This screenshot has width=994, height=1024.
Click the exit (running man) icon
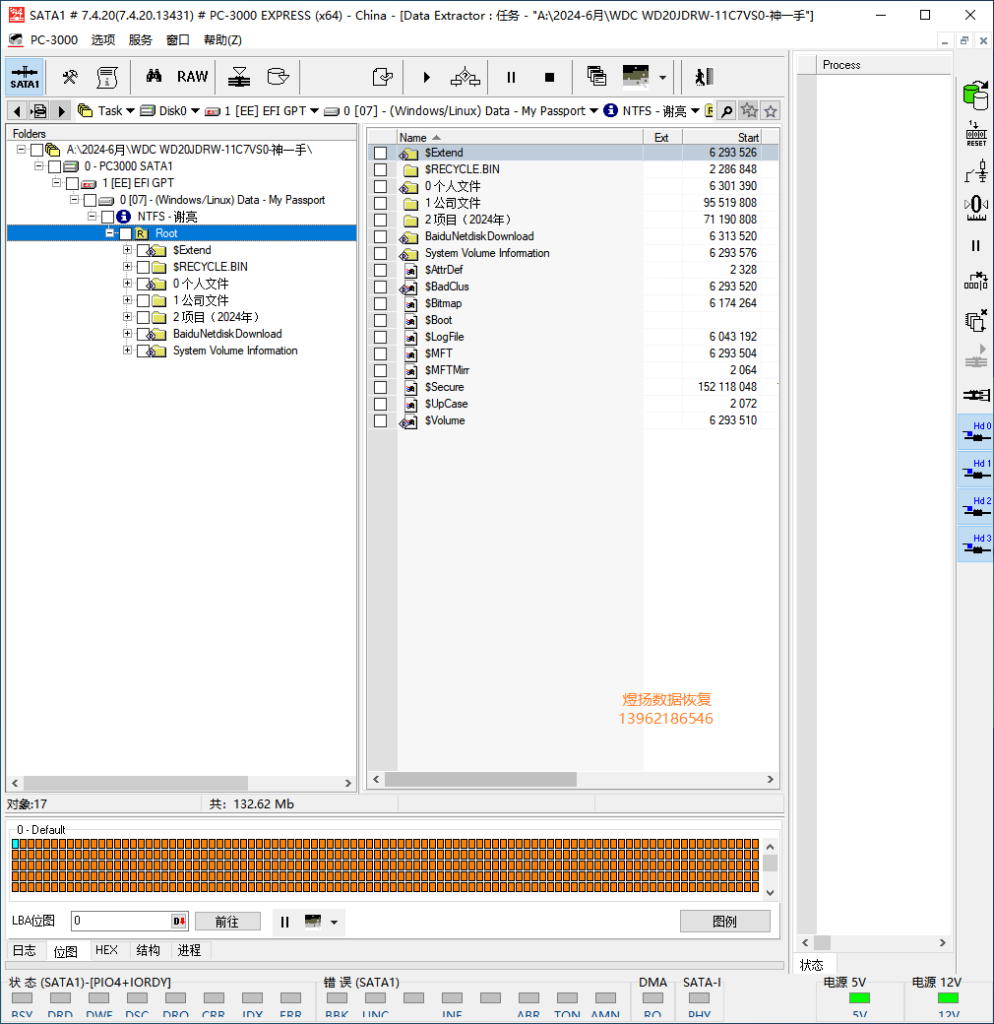(703, 77)
